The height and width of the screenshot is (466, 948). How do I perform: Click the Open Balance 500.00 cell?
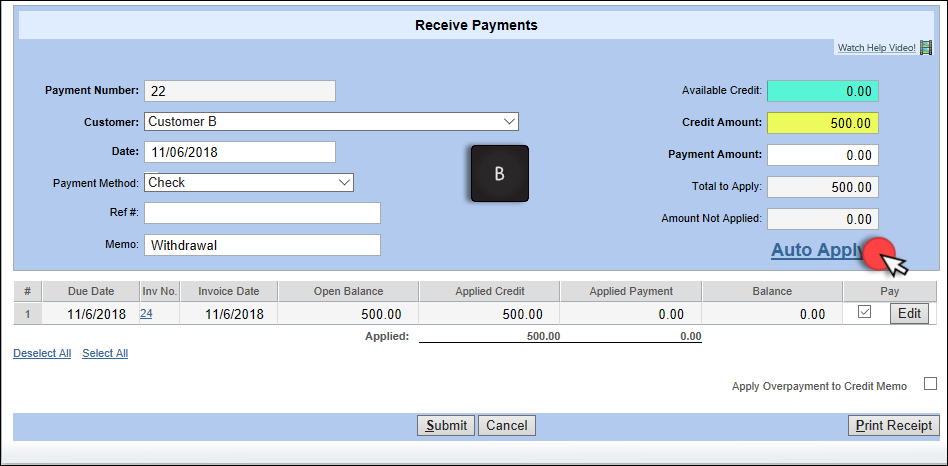pos(348,314)
